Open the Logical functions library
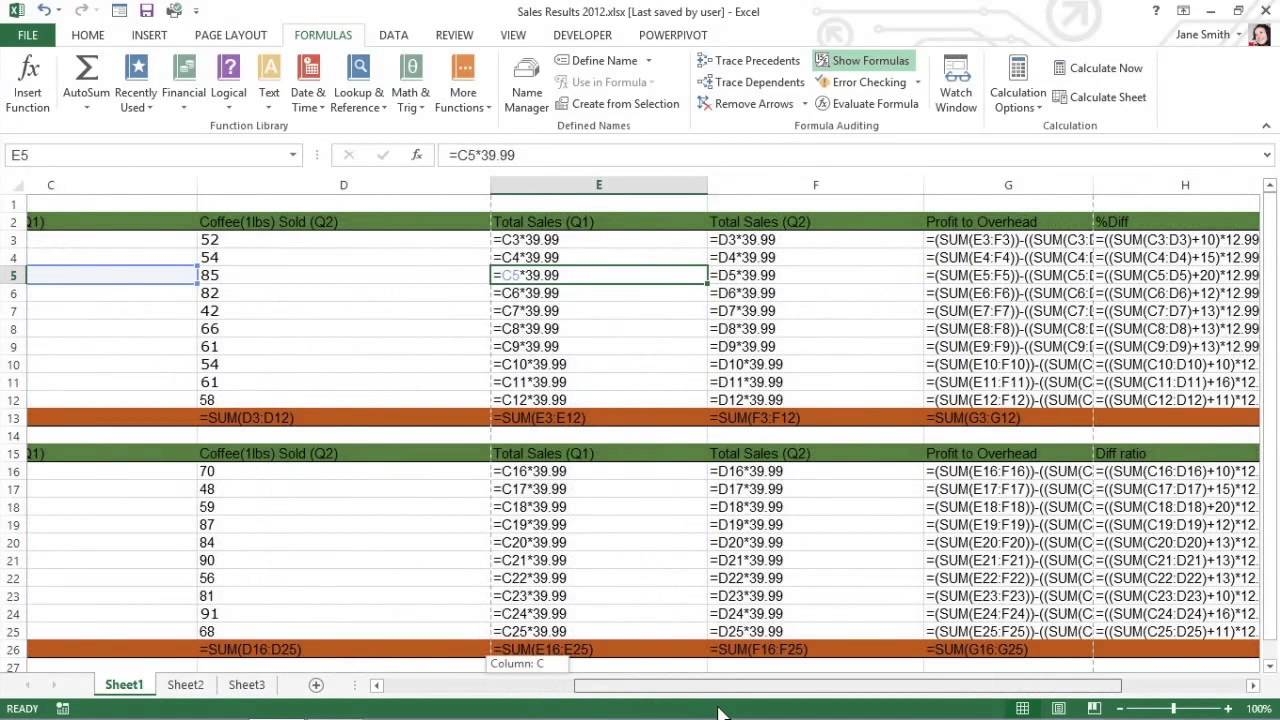This screenshot has width=1280, height=720. coord(228,70)
